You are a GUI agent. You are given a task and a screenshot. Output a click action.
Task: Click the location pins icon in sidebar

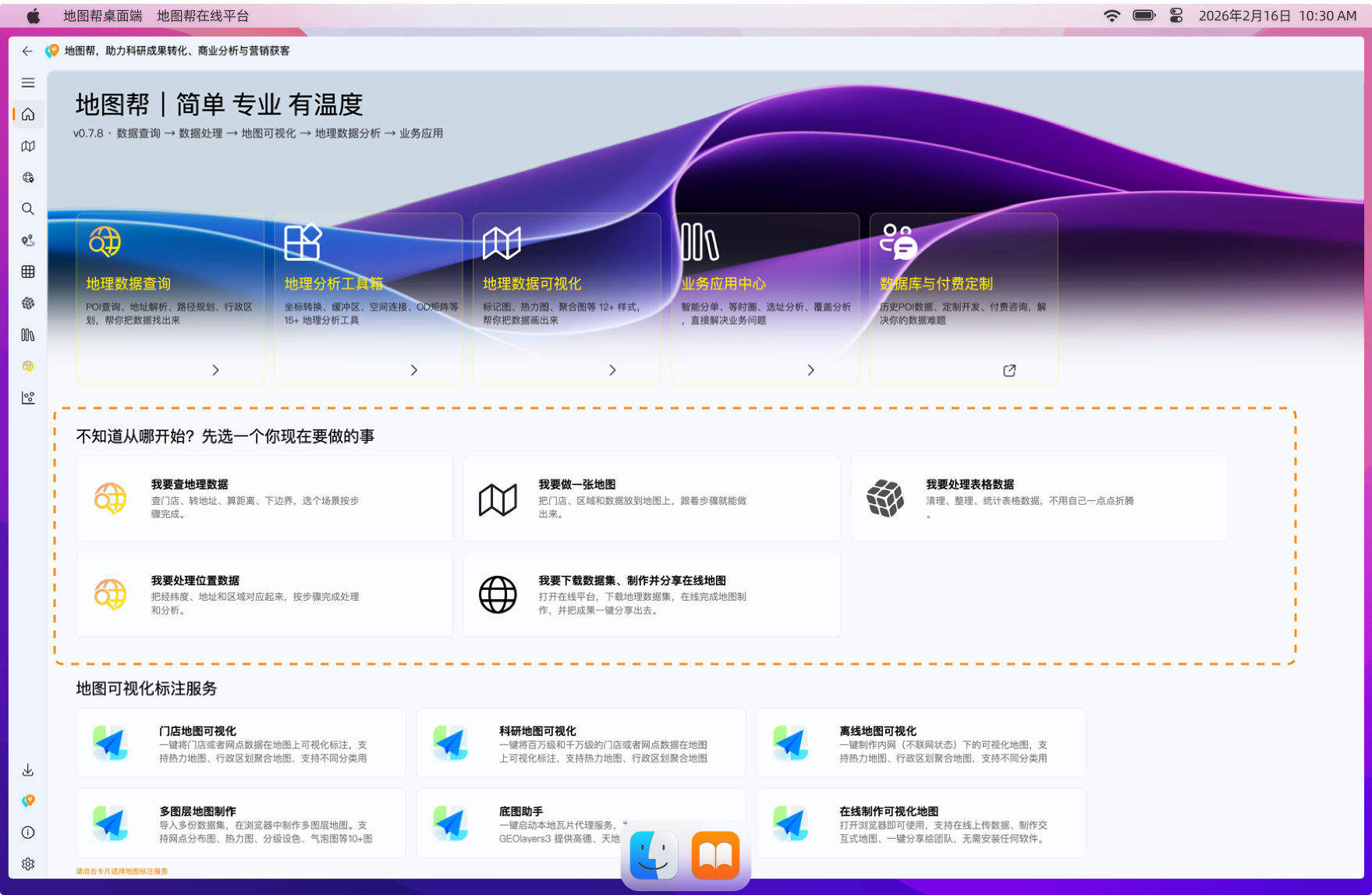[28, 240]
